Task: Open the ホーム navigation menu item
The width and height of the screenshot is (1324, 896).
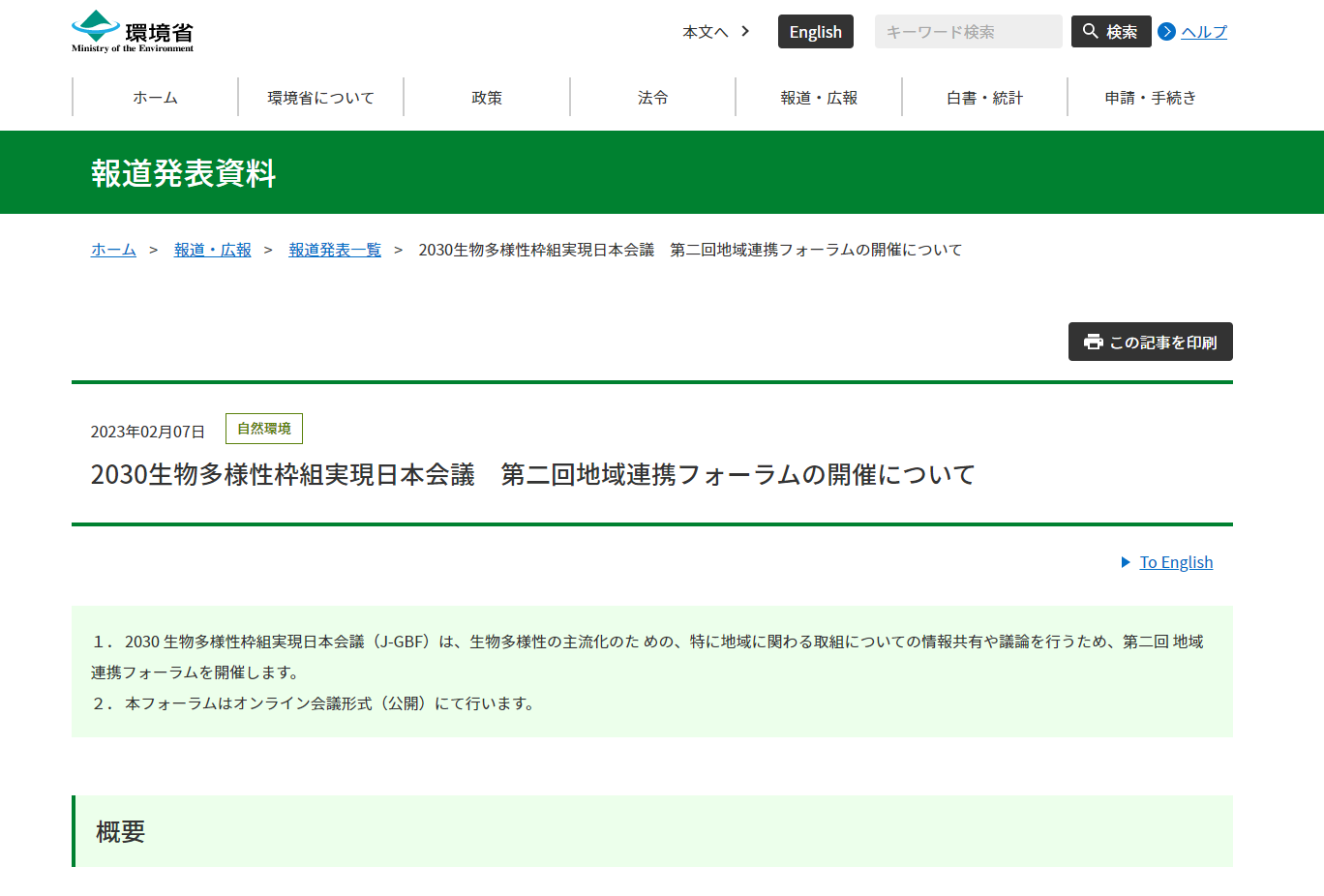Action: click(155, 98)
